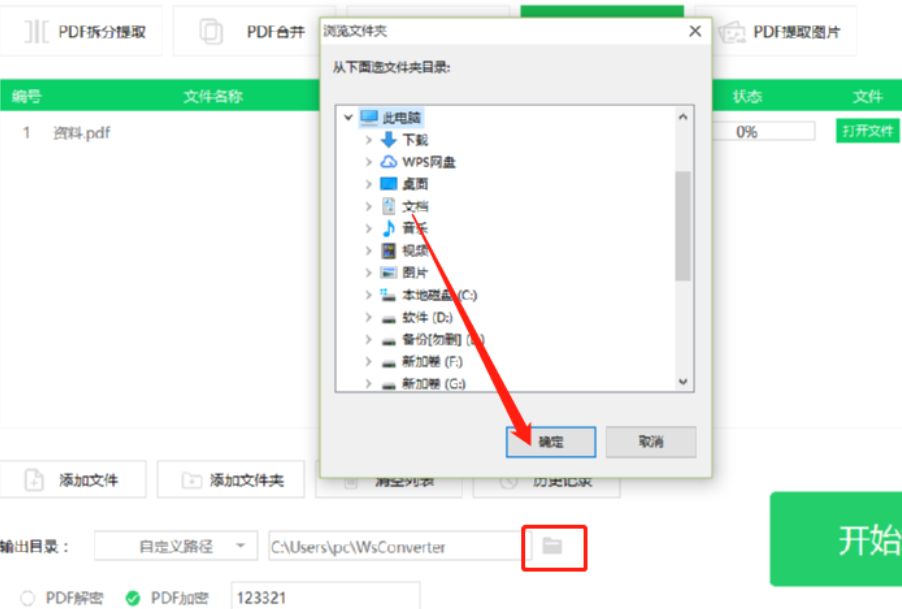The height and width of the screenshot is (609, 902).
Task: Click the Add File button
Action: [x=73, y=480]
